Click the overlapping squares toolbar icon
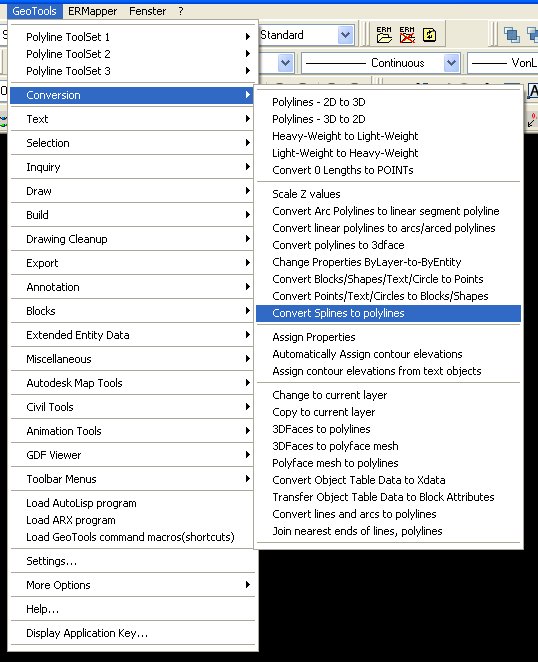 coord(511,35)
